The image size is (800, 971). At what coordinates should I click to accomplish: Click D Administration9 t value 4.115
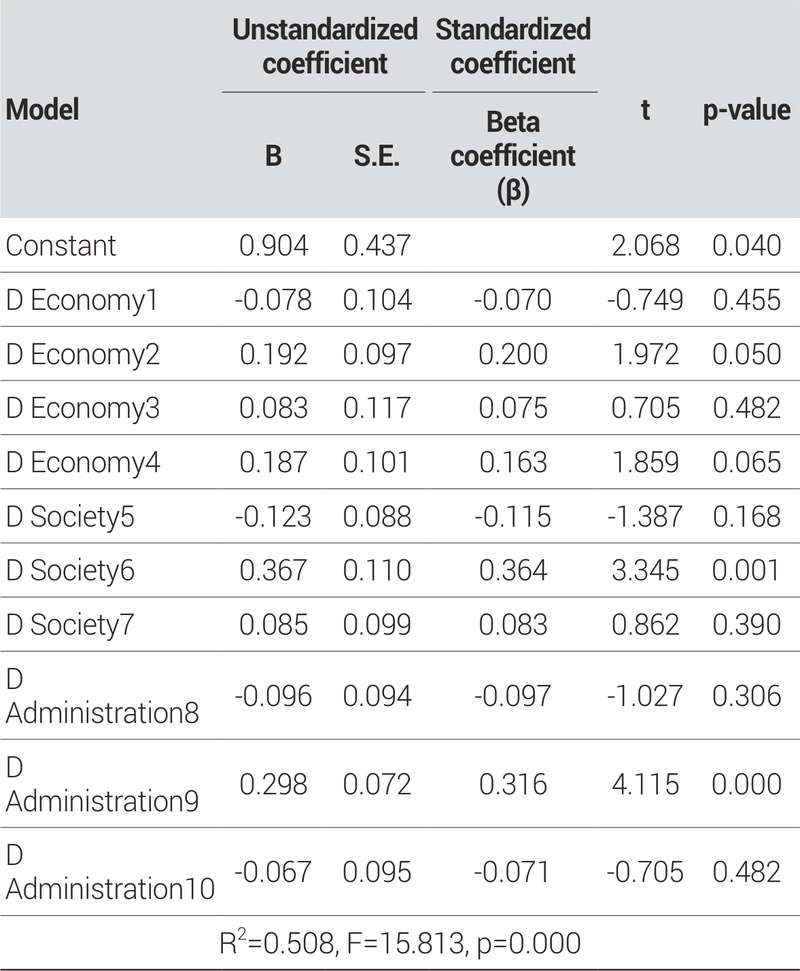coord(645,784)
